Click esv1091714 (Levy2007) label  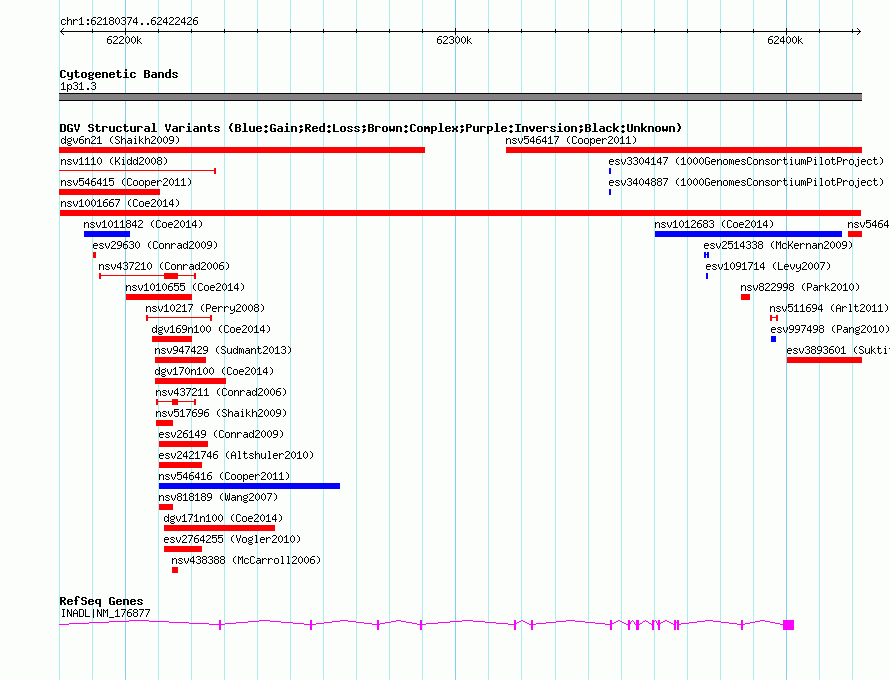point(768,266)
